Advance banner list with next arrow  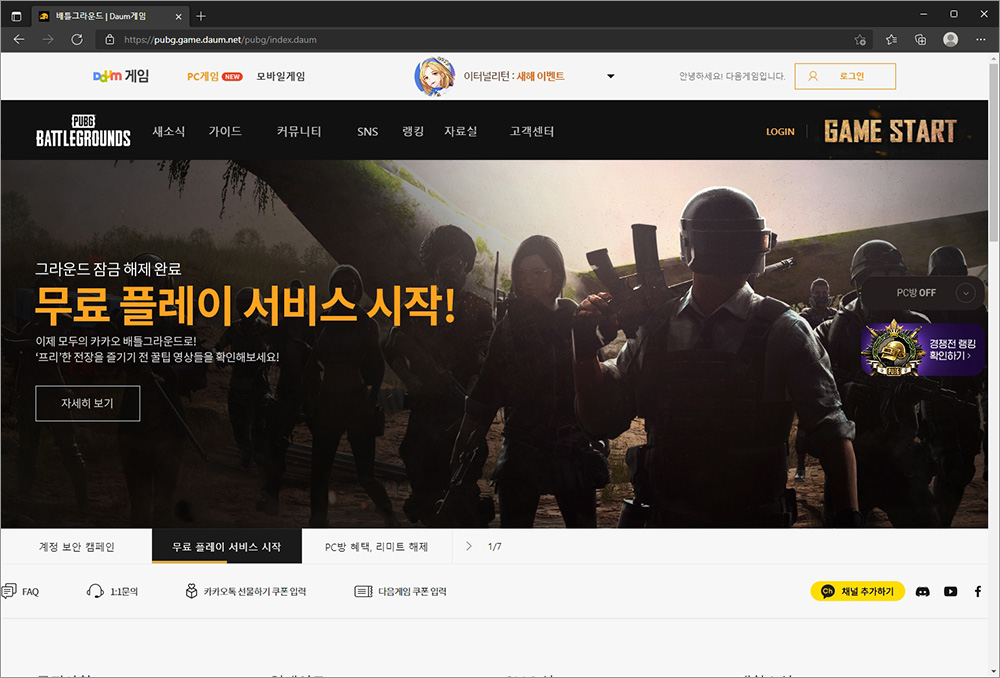pyautogui.click(x=469, y=546)
